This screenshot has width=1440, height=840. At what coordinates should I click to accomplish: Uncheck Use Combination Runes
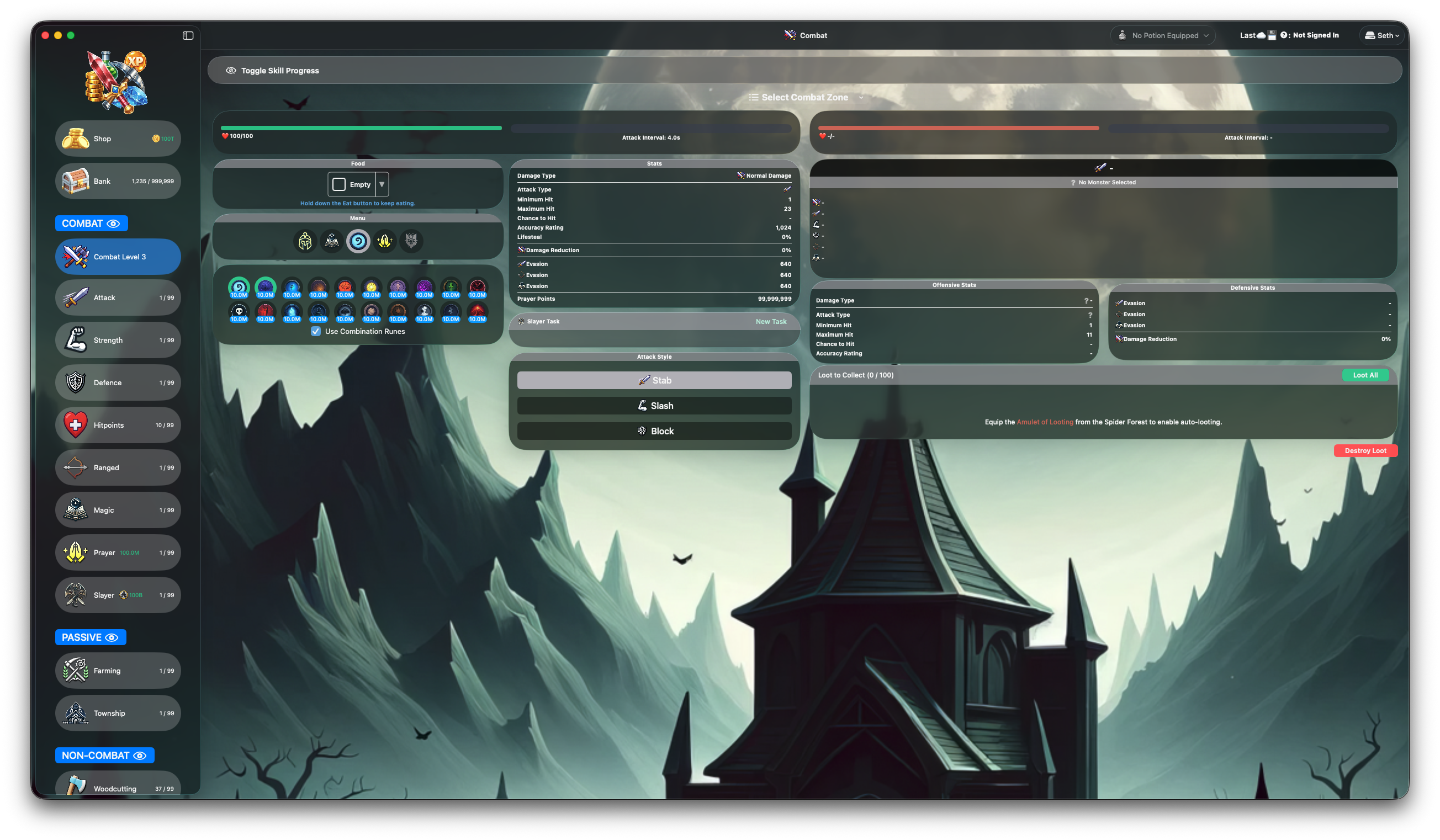coord(316,331)
